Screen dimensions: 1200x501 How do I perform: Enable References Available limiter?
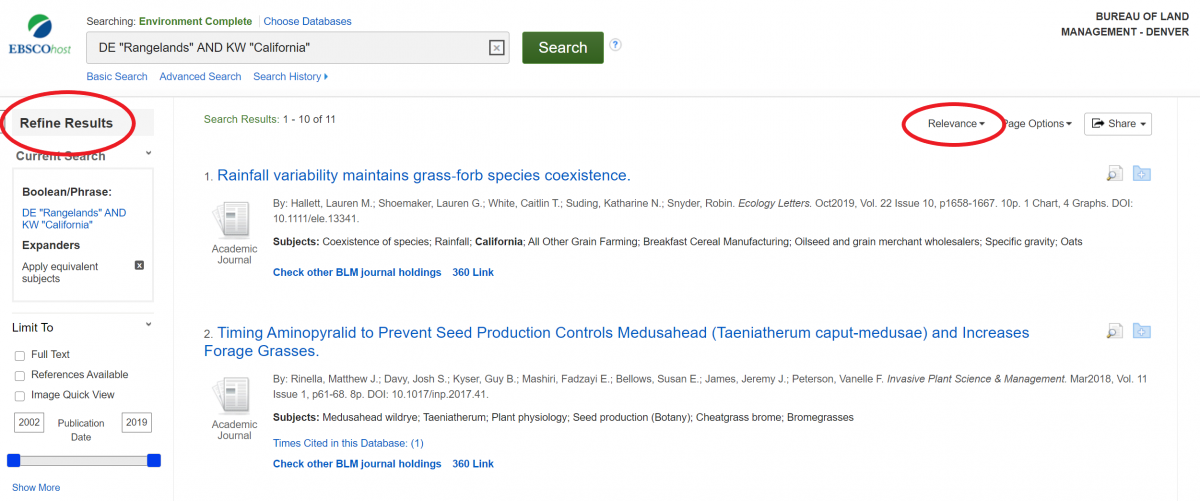20,375
